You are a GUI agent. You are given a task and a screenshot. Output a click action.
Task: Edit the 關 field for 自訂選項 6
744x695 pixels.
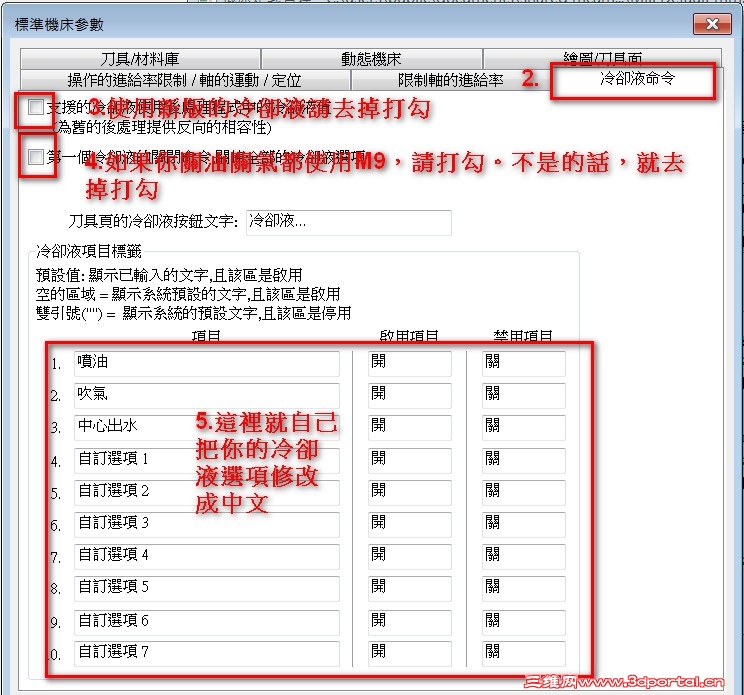click(524, 622)
